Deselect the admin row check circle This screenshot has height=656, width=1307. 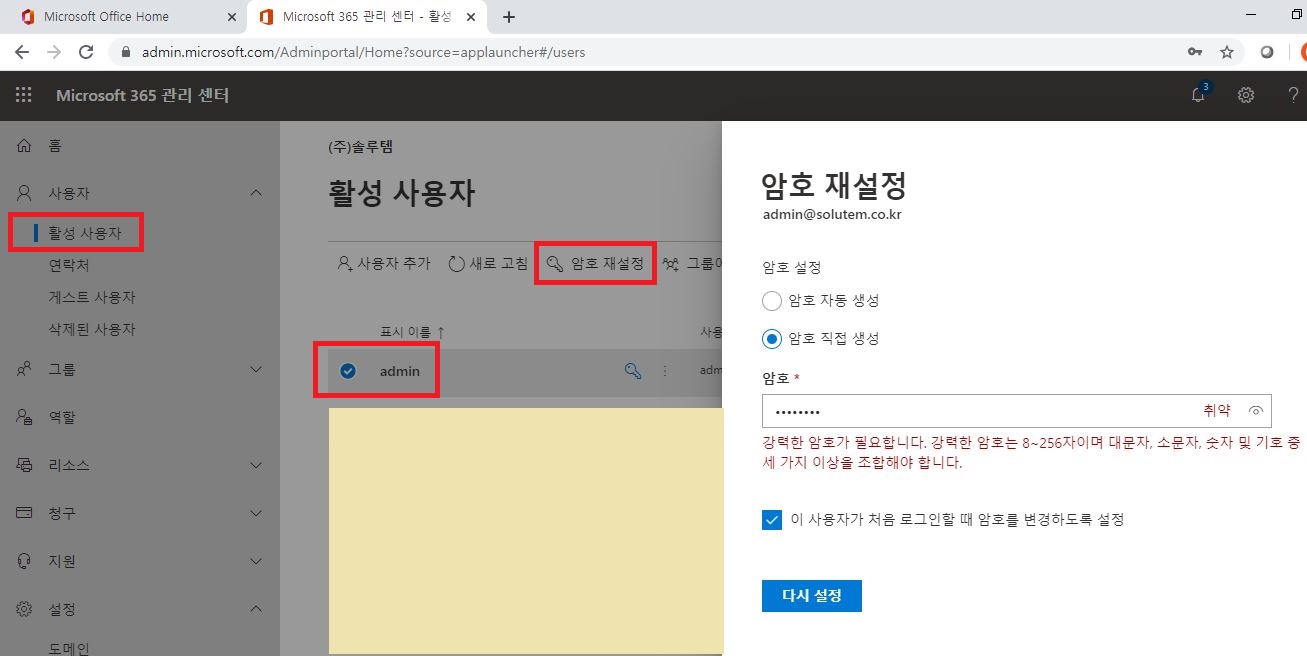coord(348,371)
